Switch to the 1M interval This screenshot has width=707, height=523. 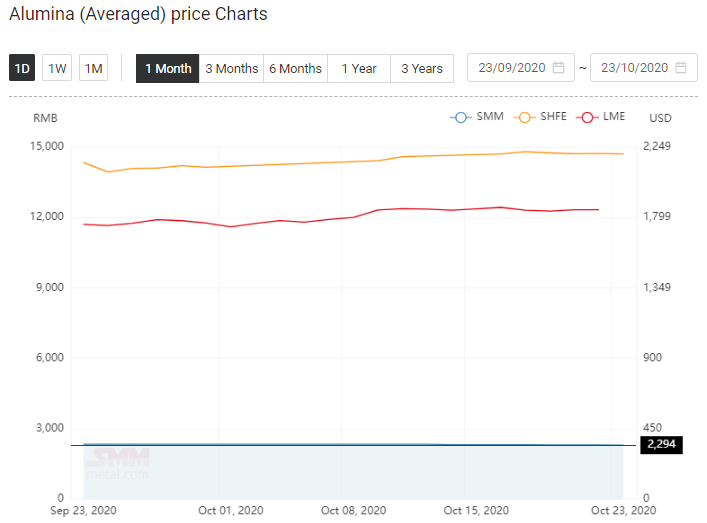point(93,68)
